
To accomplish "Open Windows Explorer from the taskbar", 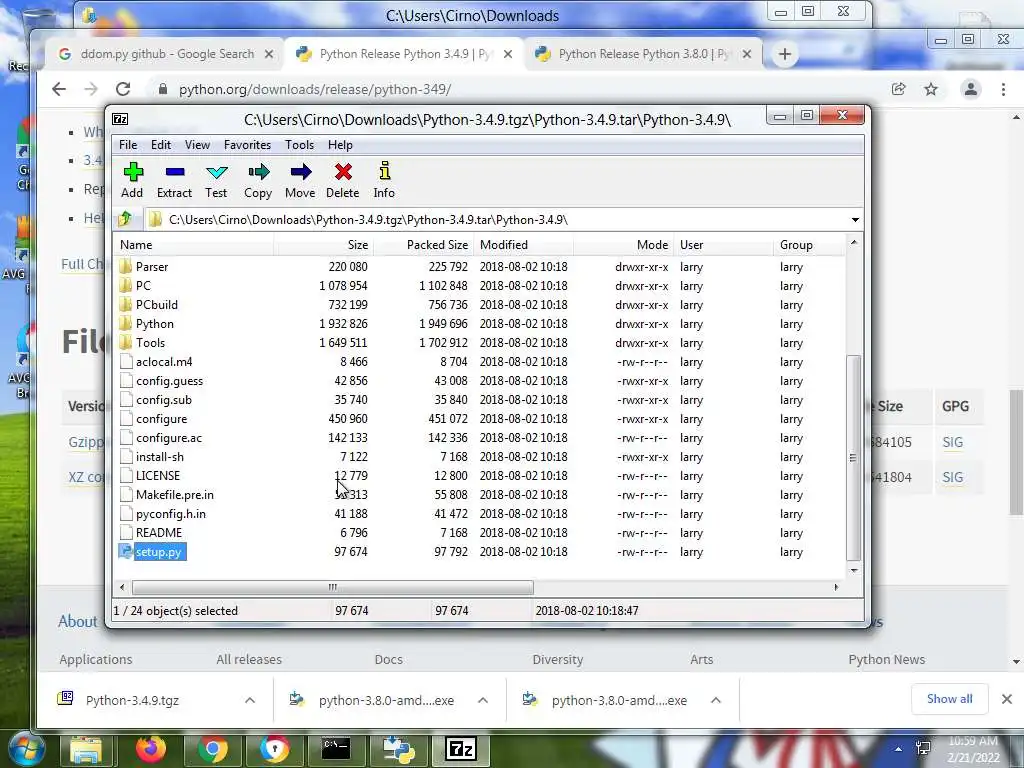I will pos(87,750).
